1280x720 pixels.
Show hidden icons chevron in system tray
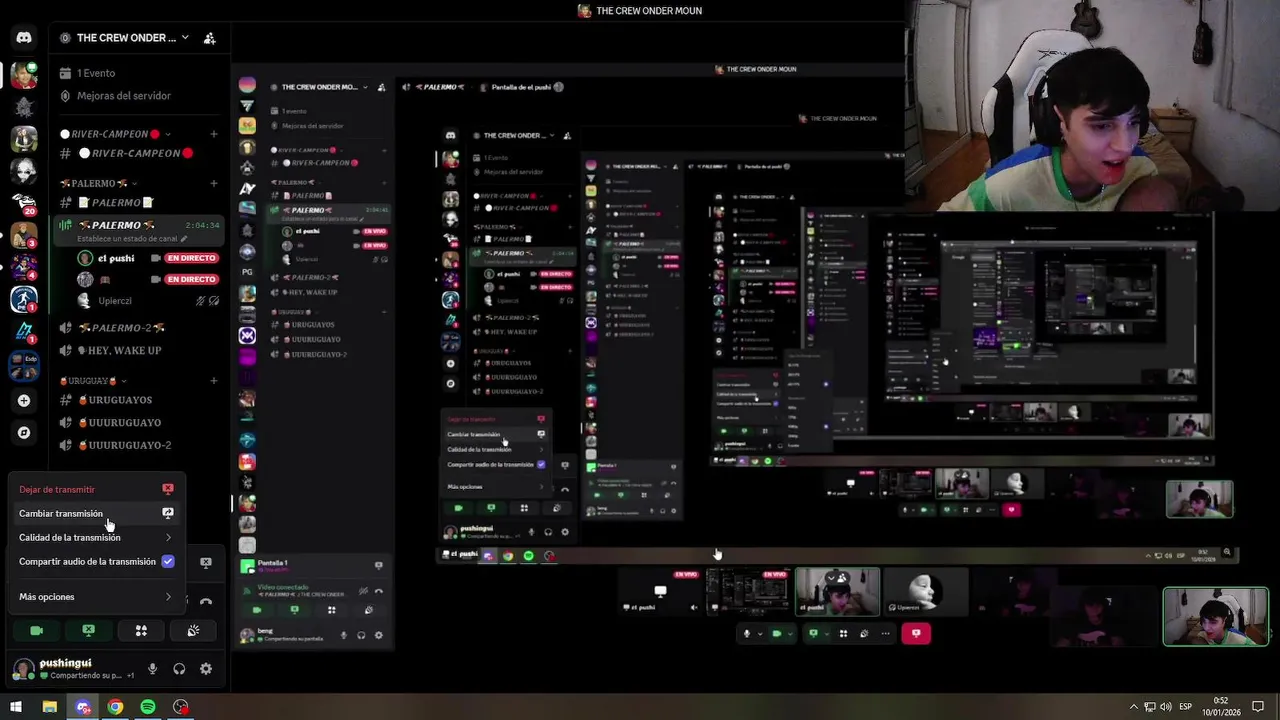(x=1134, y=707)
